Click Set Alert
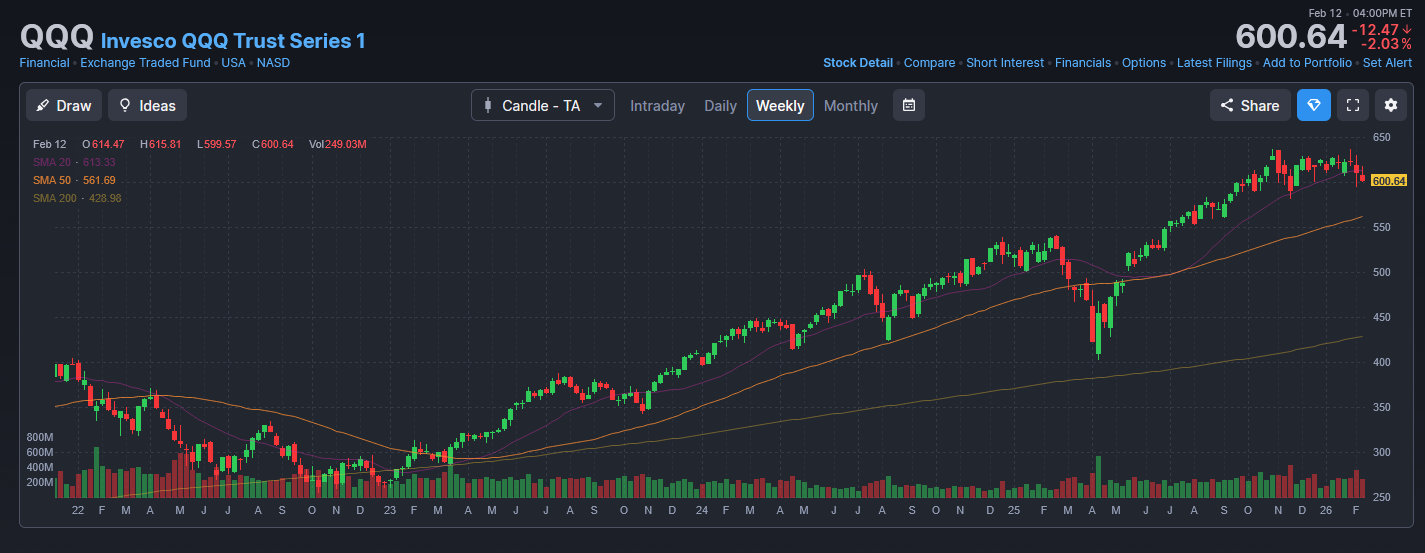 coord(1387,63)
